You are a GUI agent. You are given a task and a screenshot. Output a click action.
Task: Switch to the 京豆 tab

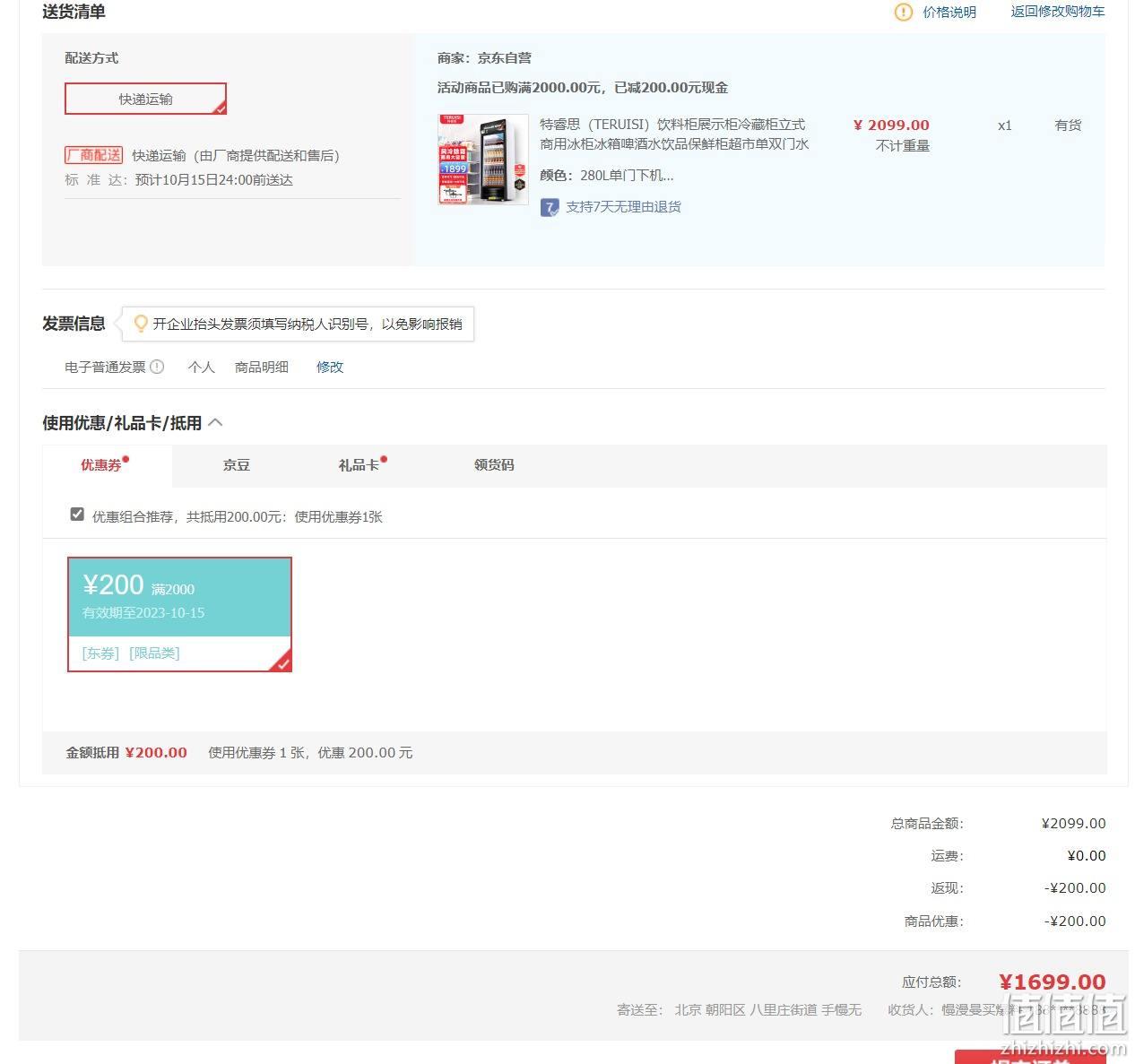tap(237, 465)
